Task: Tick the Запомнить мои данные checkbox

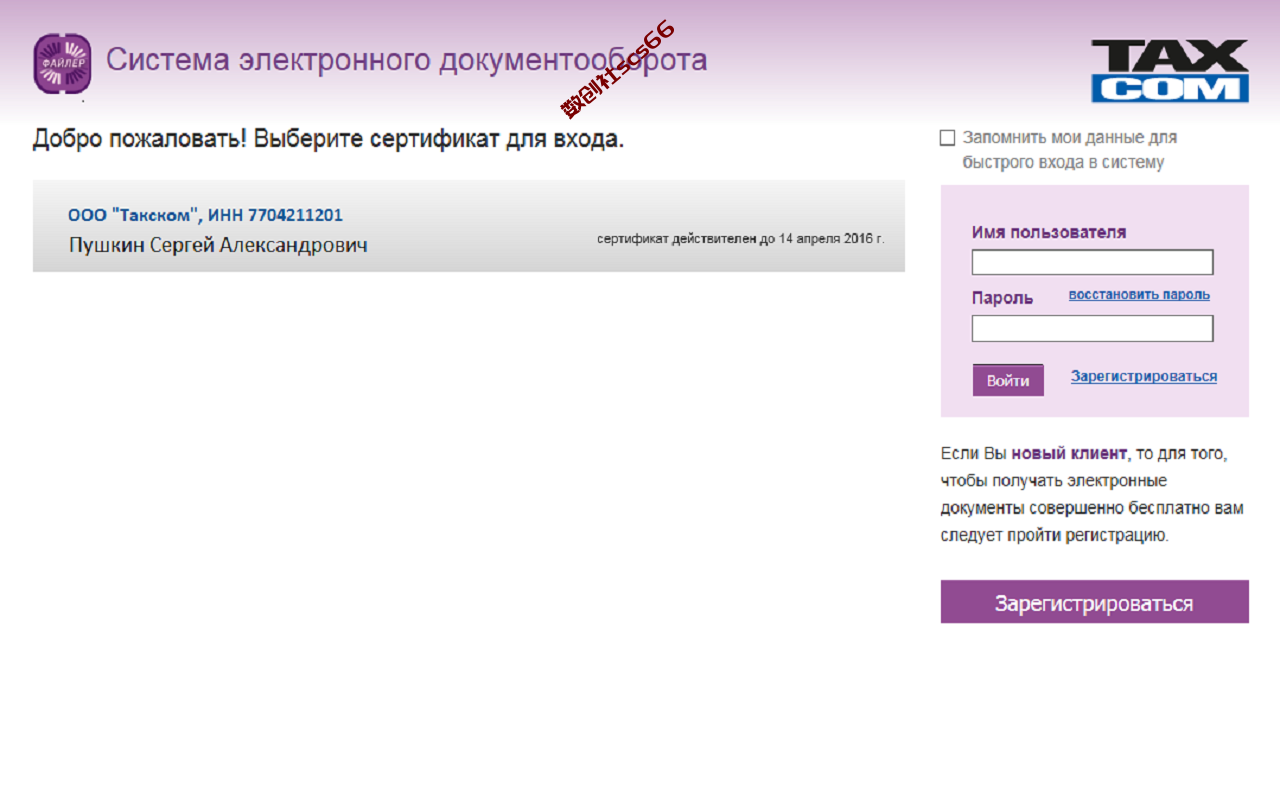Action: pyautogui.click(x=948, y=138)
